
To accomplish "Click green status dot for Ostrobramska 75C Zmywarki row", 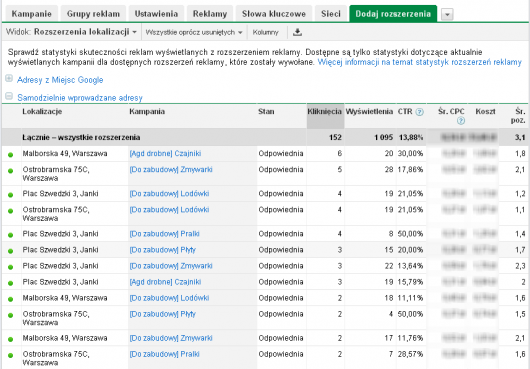I will pos(10,171).
